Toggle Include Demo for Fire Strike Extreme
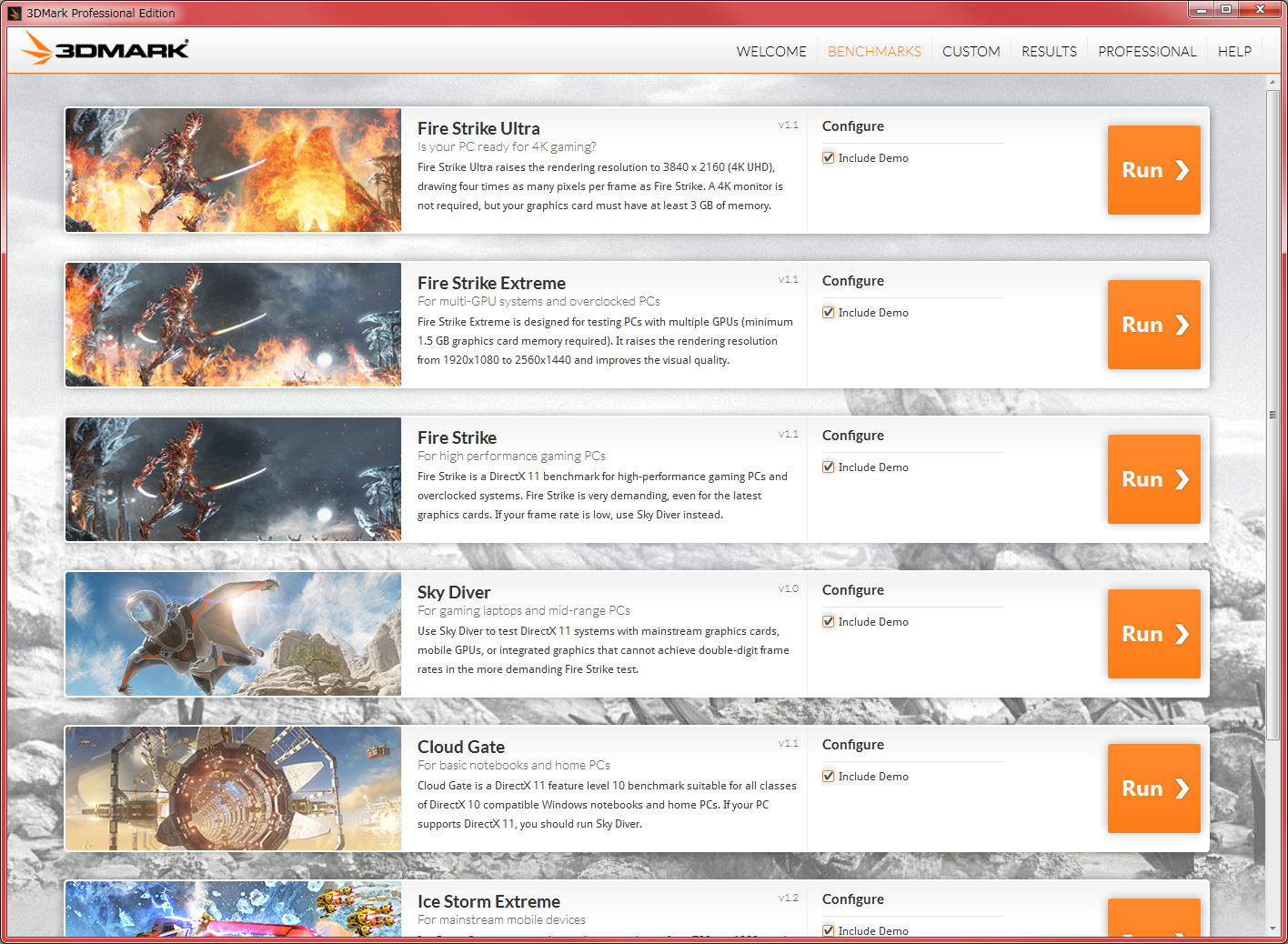Image resolution: width=1288 pixels, height=944 pixels. [x=829, y=313]
